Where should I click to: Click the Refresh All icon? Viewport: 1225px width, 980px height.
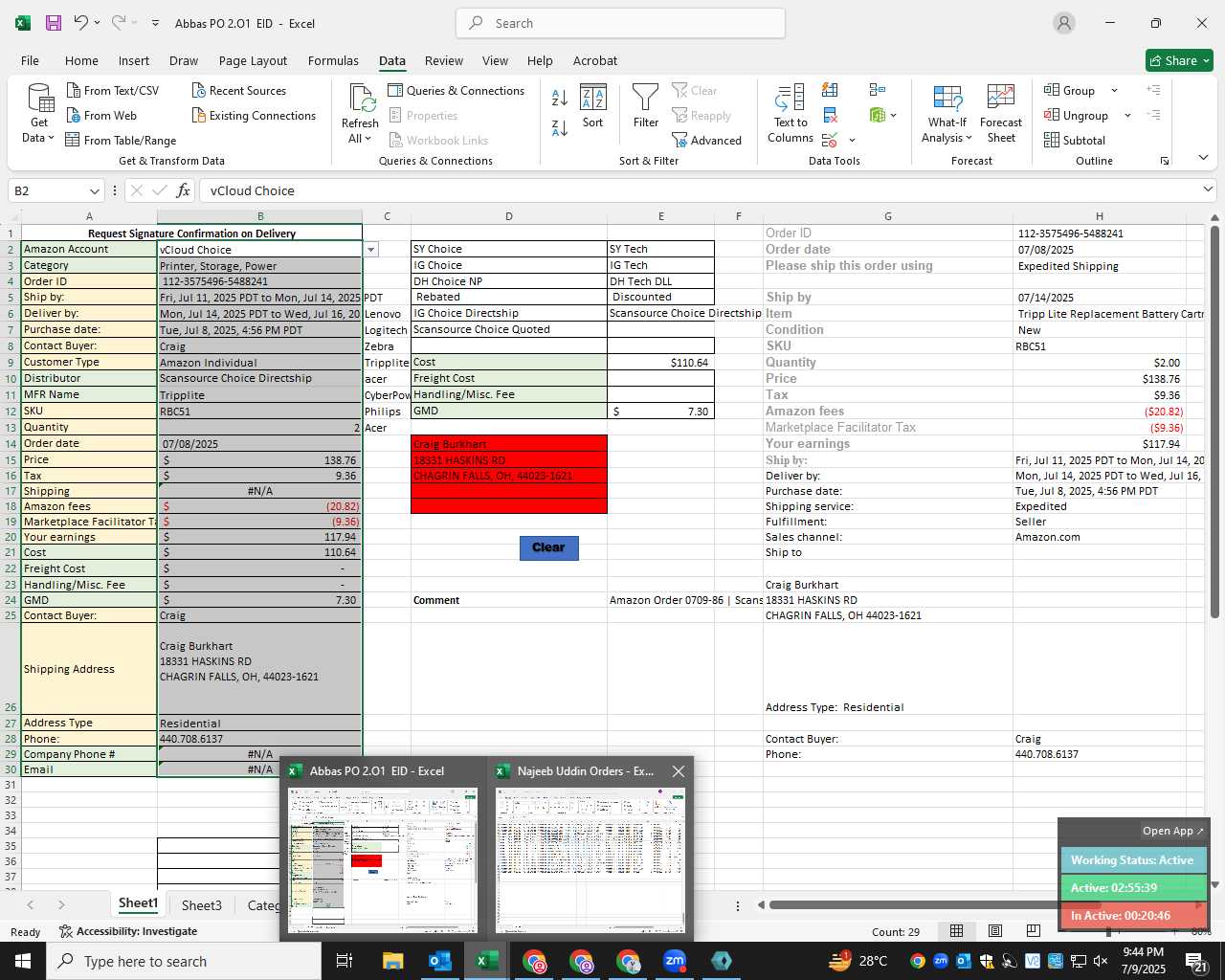pyautogui.click(x=361, y=99)
